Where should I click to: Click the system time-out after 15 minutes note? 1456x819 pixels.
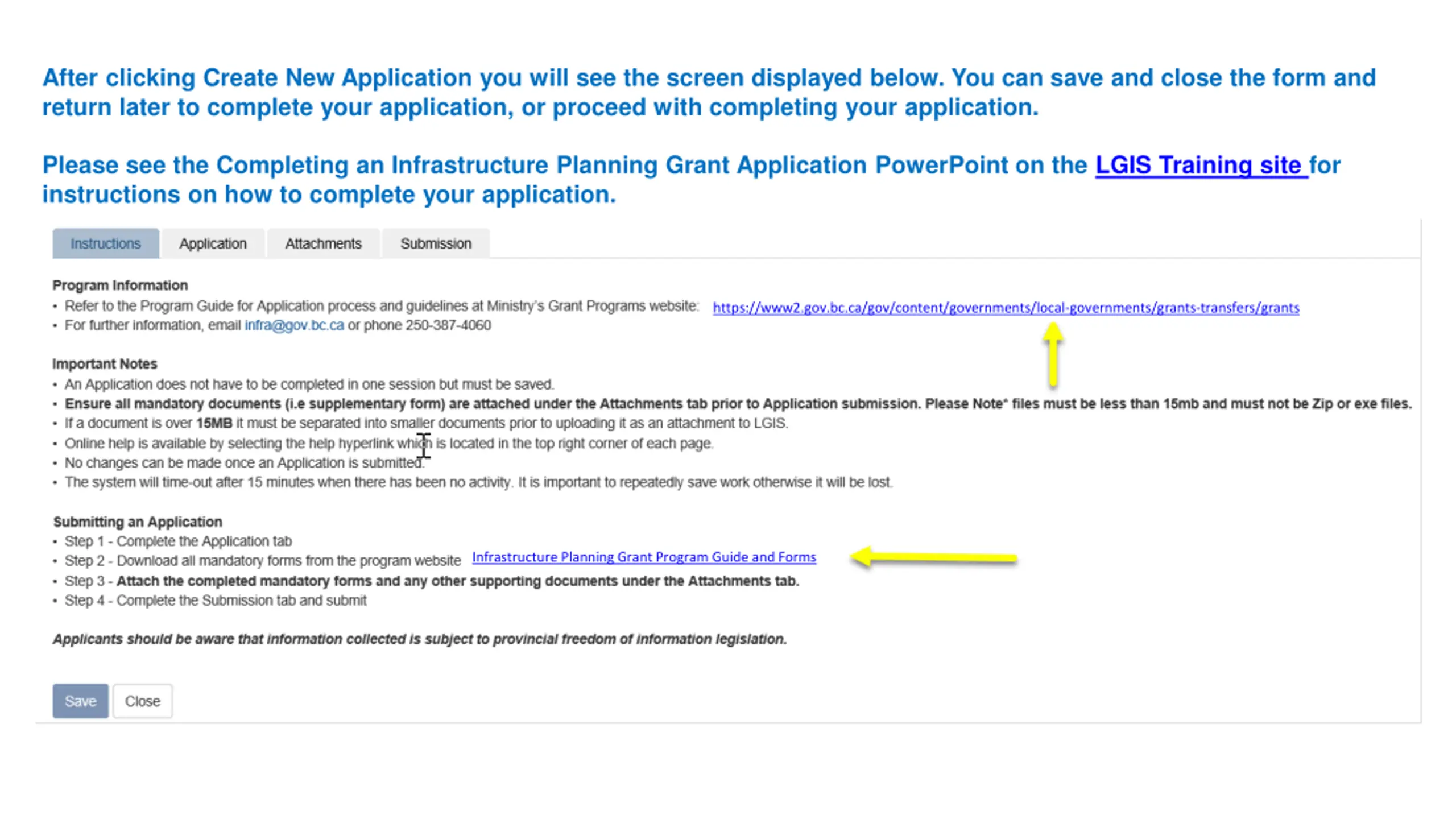coord(478,482)
